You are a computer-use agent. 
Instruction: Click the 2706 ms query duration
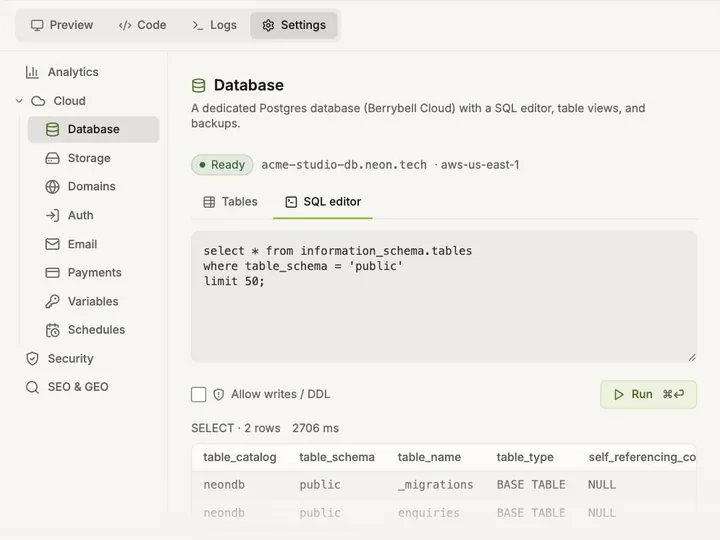(x=315, y=428)
